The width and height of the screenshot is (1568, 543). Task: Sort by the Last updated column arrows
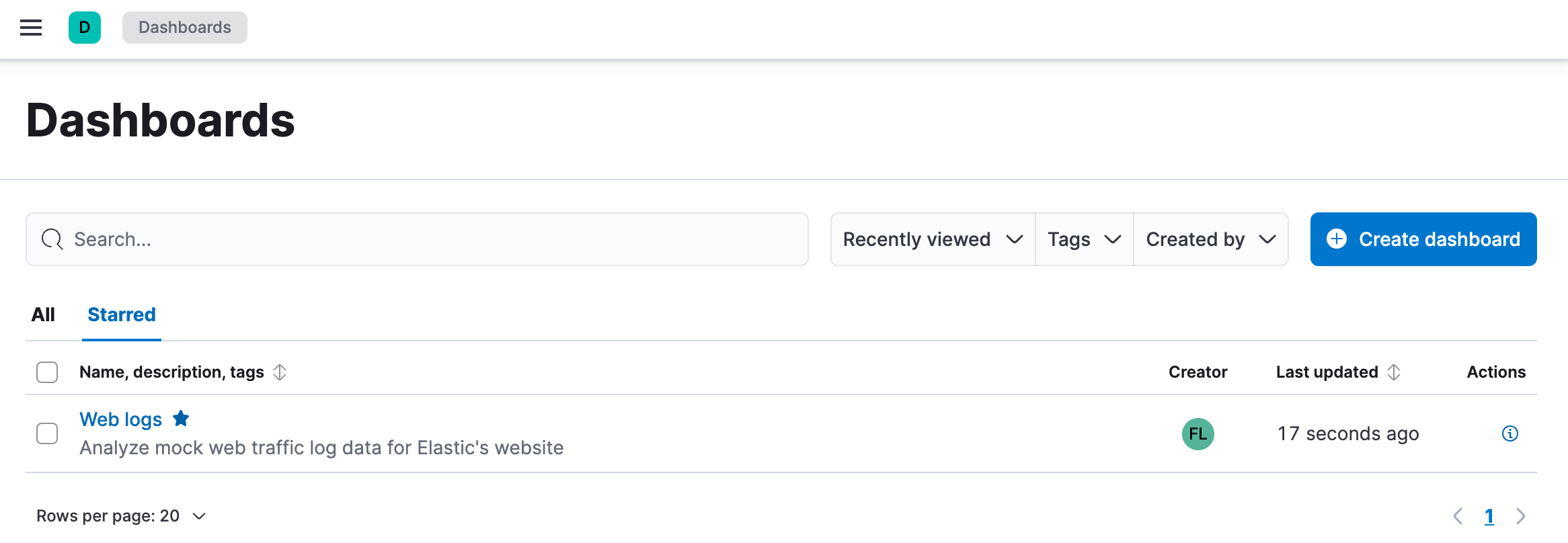click(1394, 372)
